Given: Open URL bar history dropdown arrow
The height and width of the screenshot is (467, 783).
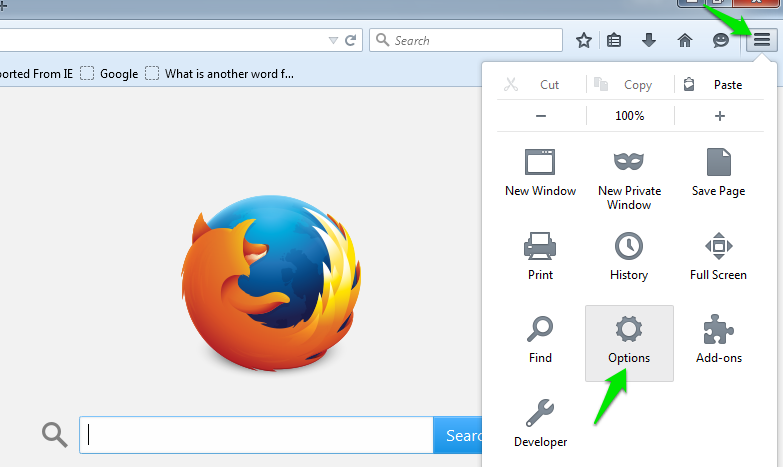Looking at the screenshot, I should [333, 40].
